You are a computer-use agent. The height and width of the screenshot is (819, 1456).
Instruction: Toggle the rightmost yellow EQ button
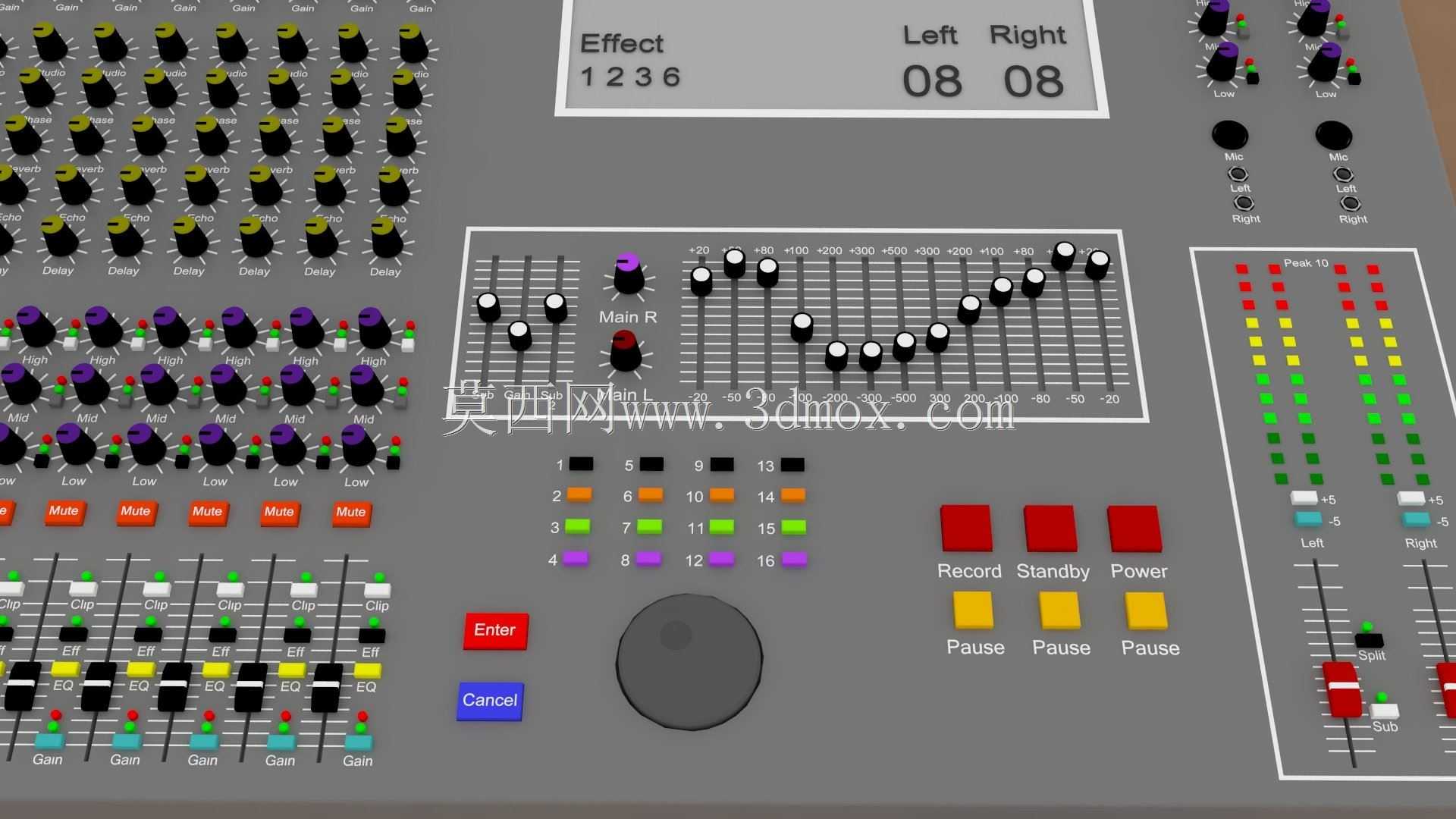(x=368, y=671)
